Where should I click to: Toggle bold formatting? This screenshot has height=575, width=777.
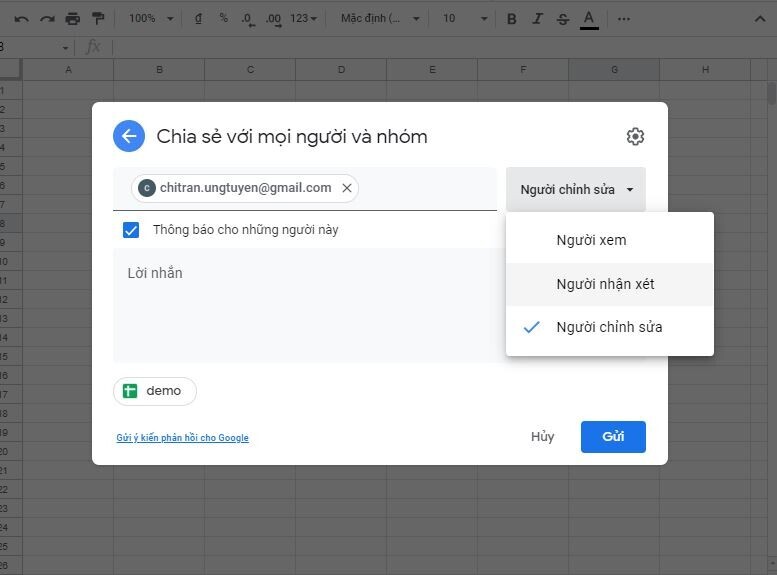(x=512, y=19)
